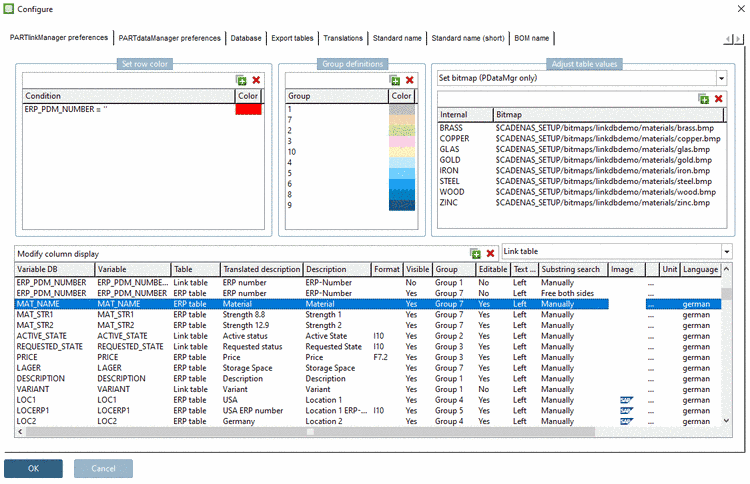Add a column in Modify column display
The width and height of the screenshot is (750, 484).
pyautogui.click(x=476, y=254)
